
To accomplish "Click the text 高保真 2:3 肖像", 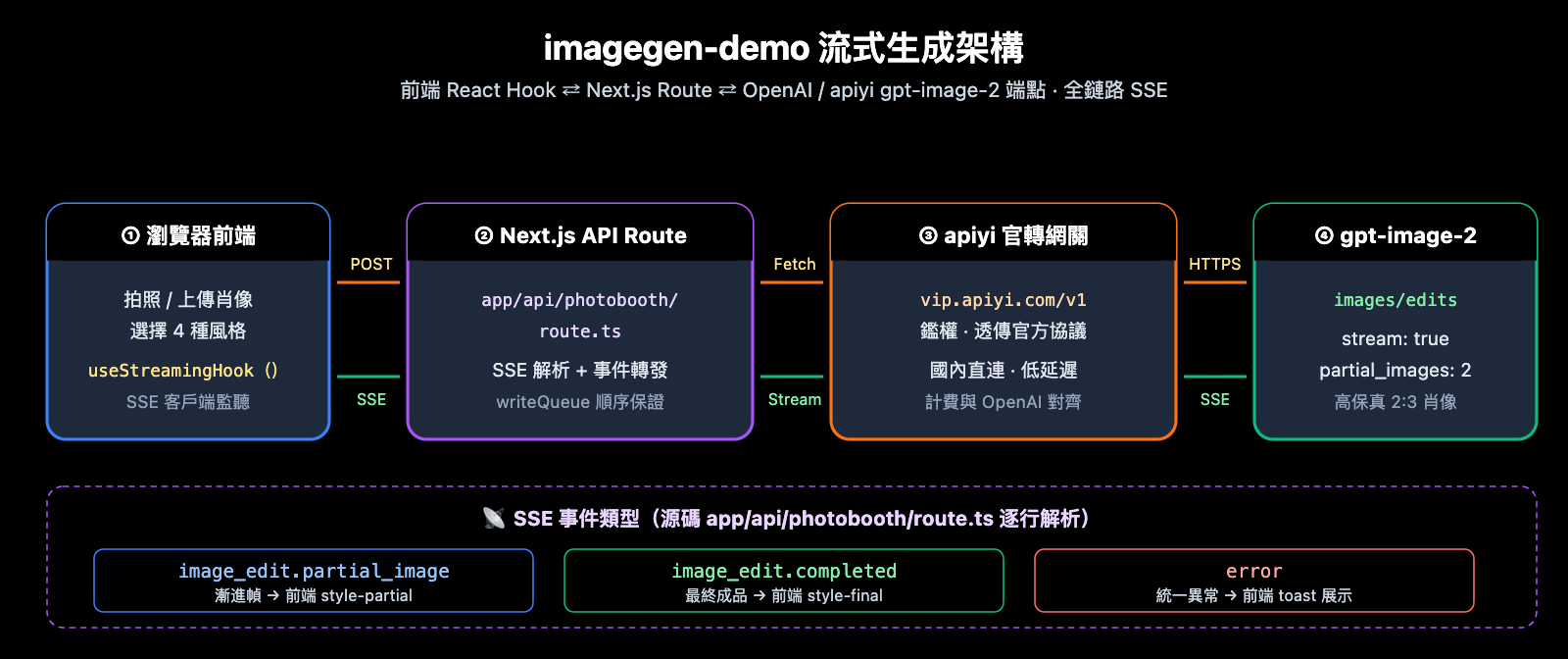I will click(1396, 402).
